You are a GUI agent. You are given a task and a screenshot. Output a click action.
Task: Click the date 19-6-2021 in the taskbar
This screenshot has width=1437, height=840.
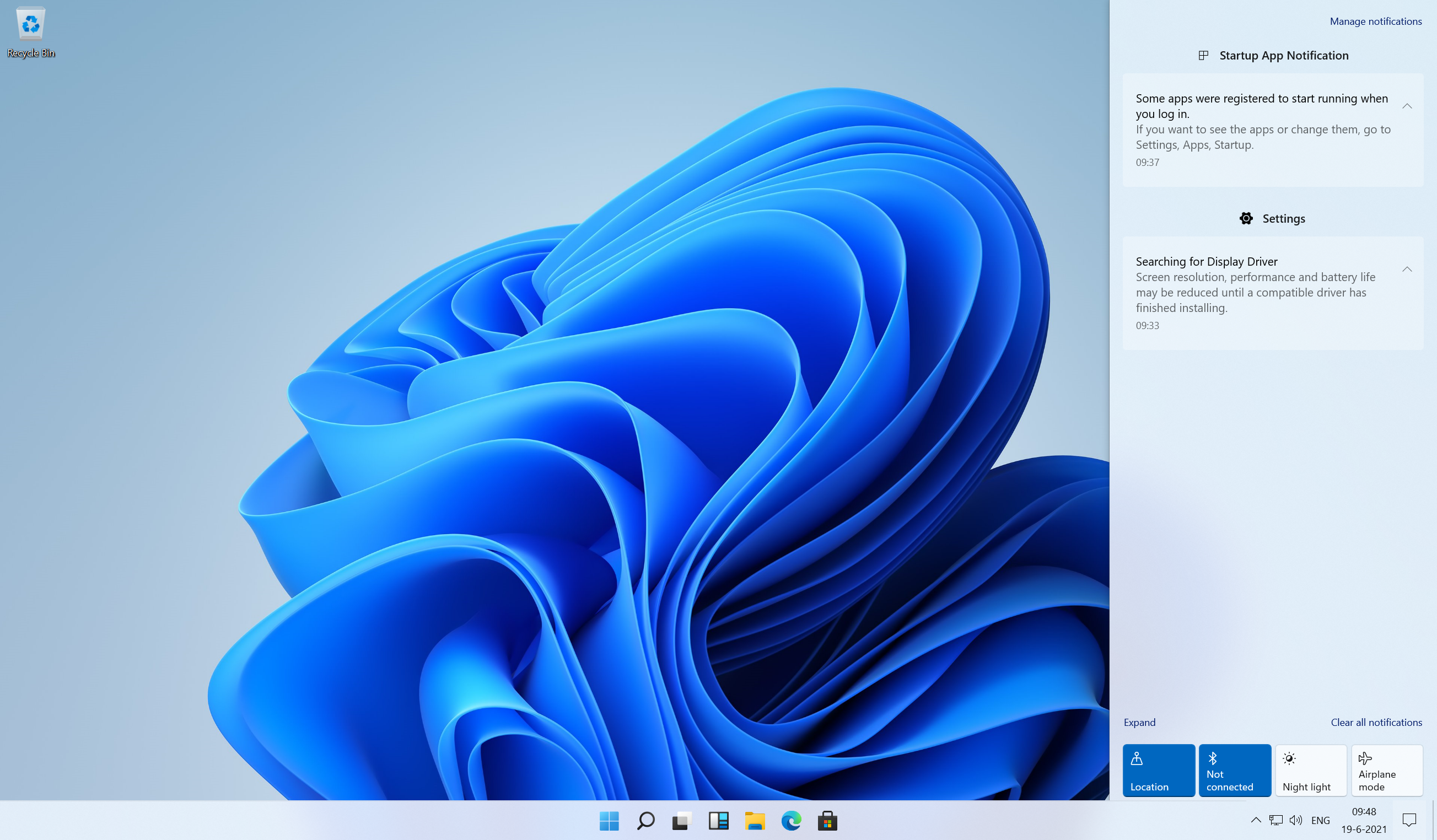pos(1364,829)
